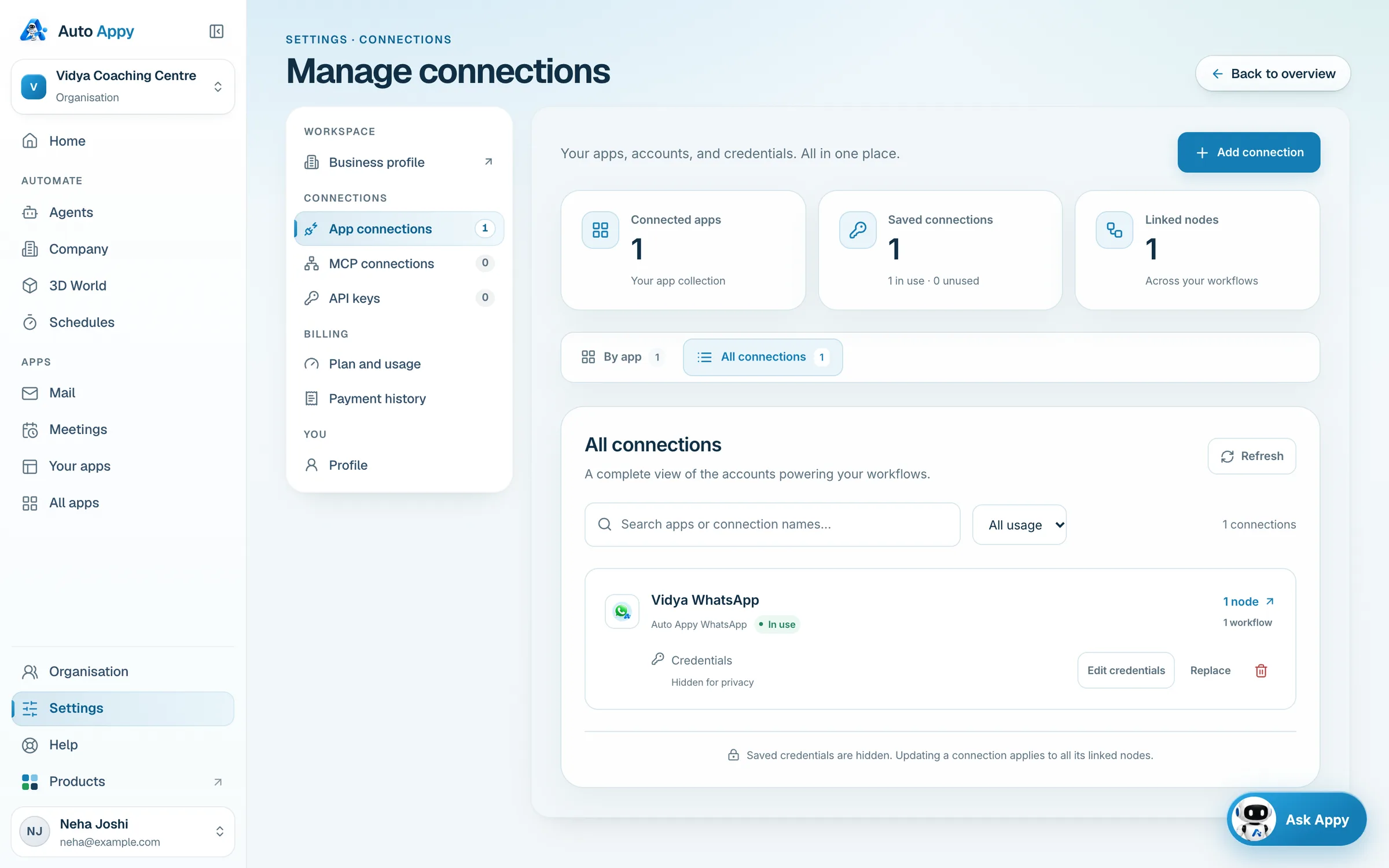The width and height of the screenshot is (1389, 868).
Task: Open All apps in the sidebar
Action: pos(123,503)
